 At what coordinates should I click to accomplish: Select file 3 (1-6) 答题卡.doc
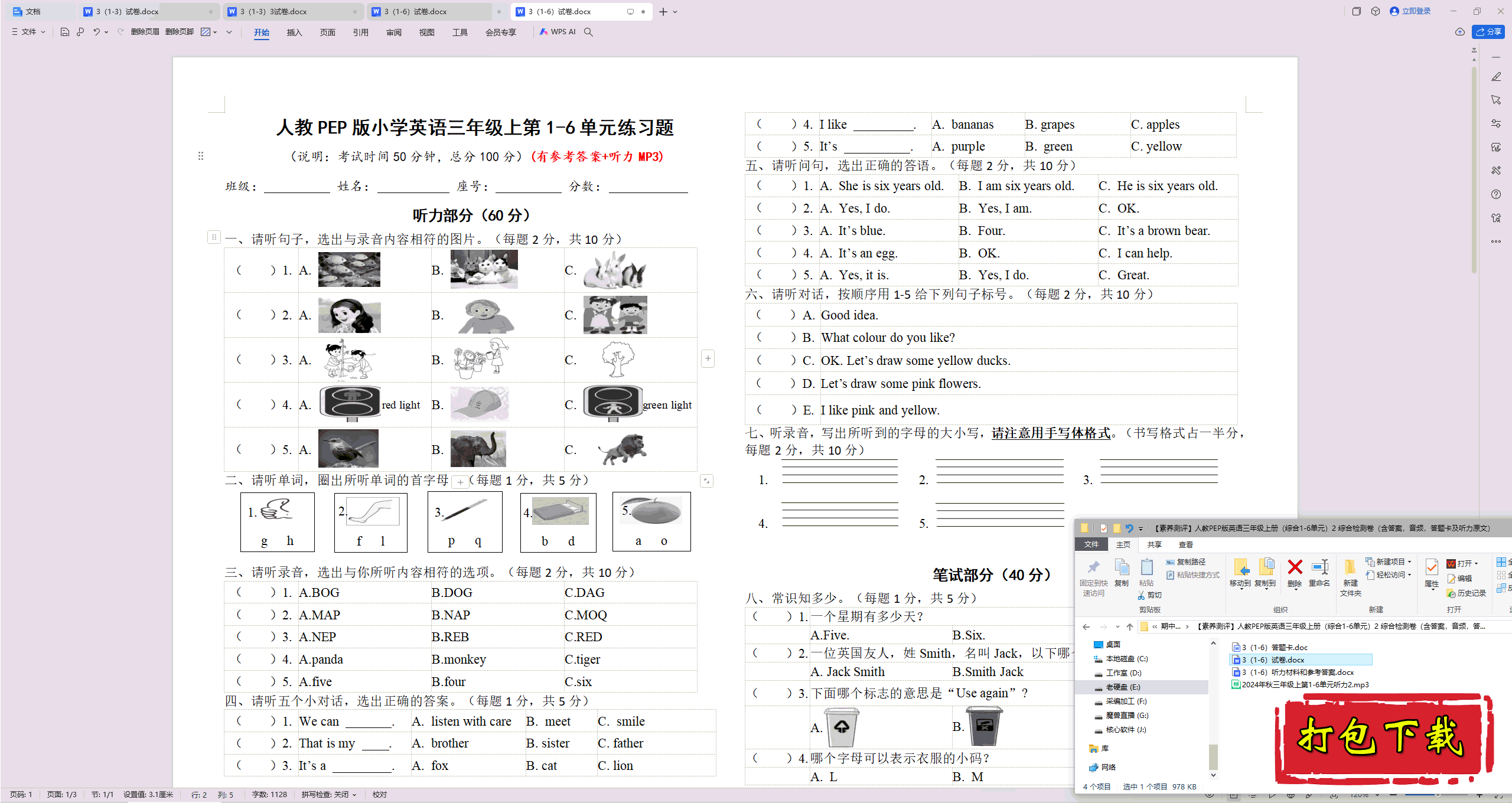point(1270,647)
